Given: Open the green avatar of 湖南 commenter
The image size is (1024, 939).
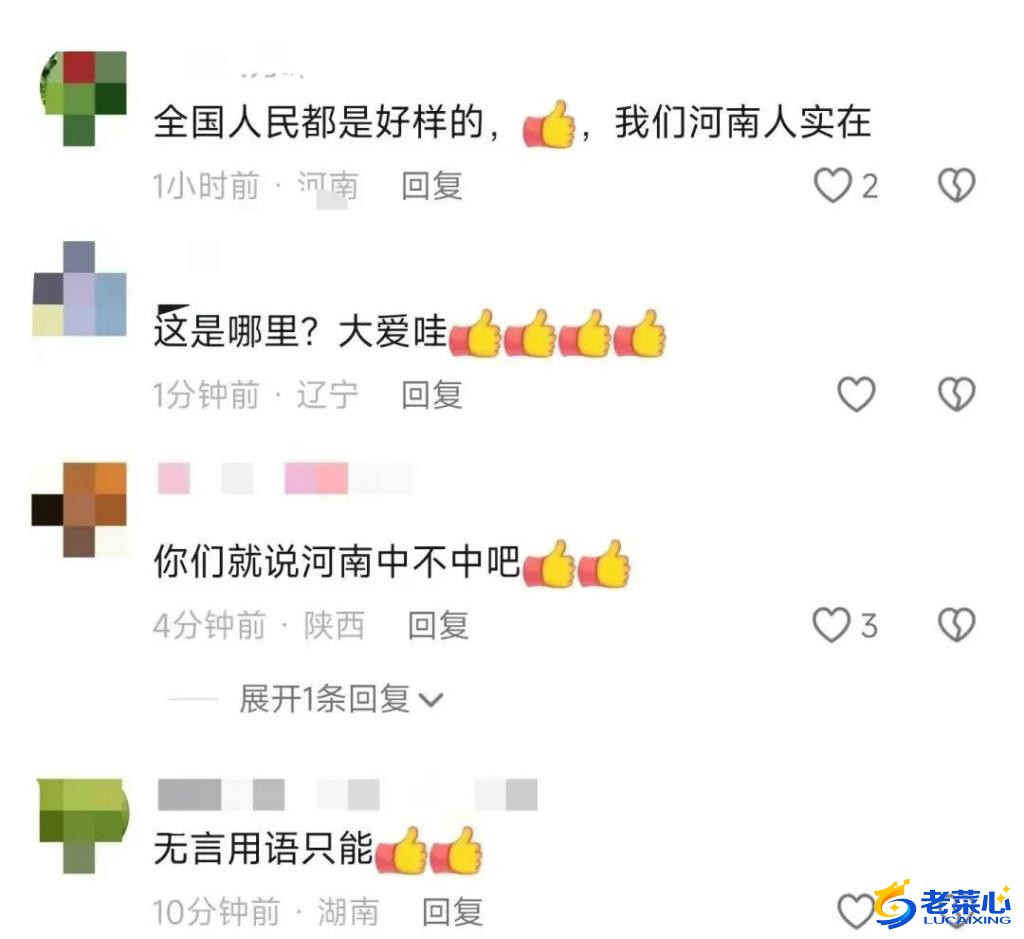Looking at the screenshot, I should pyautogui.click(x=83, y=825).
